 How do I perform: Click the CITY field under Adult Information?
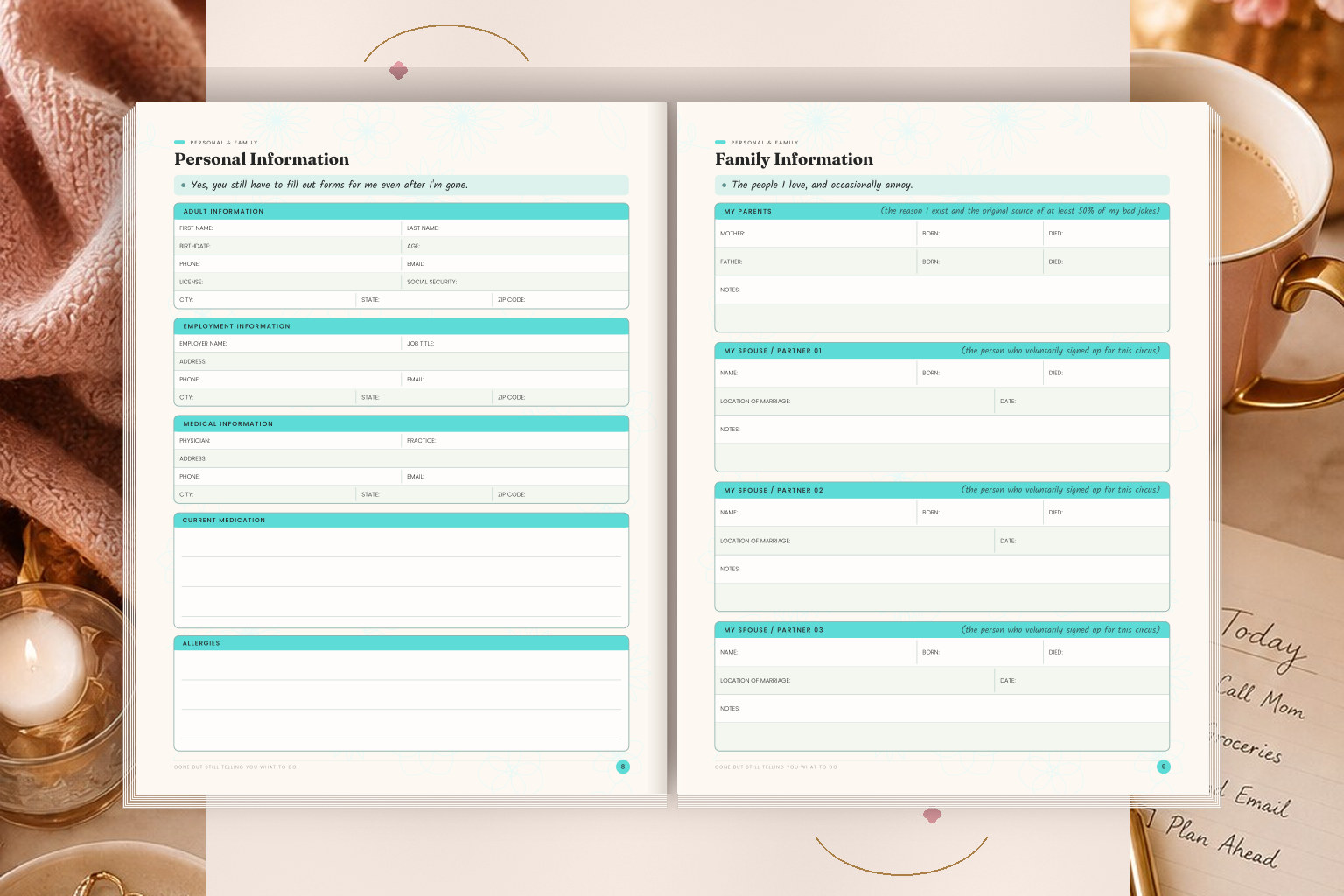[x=265, y=300]
